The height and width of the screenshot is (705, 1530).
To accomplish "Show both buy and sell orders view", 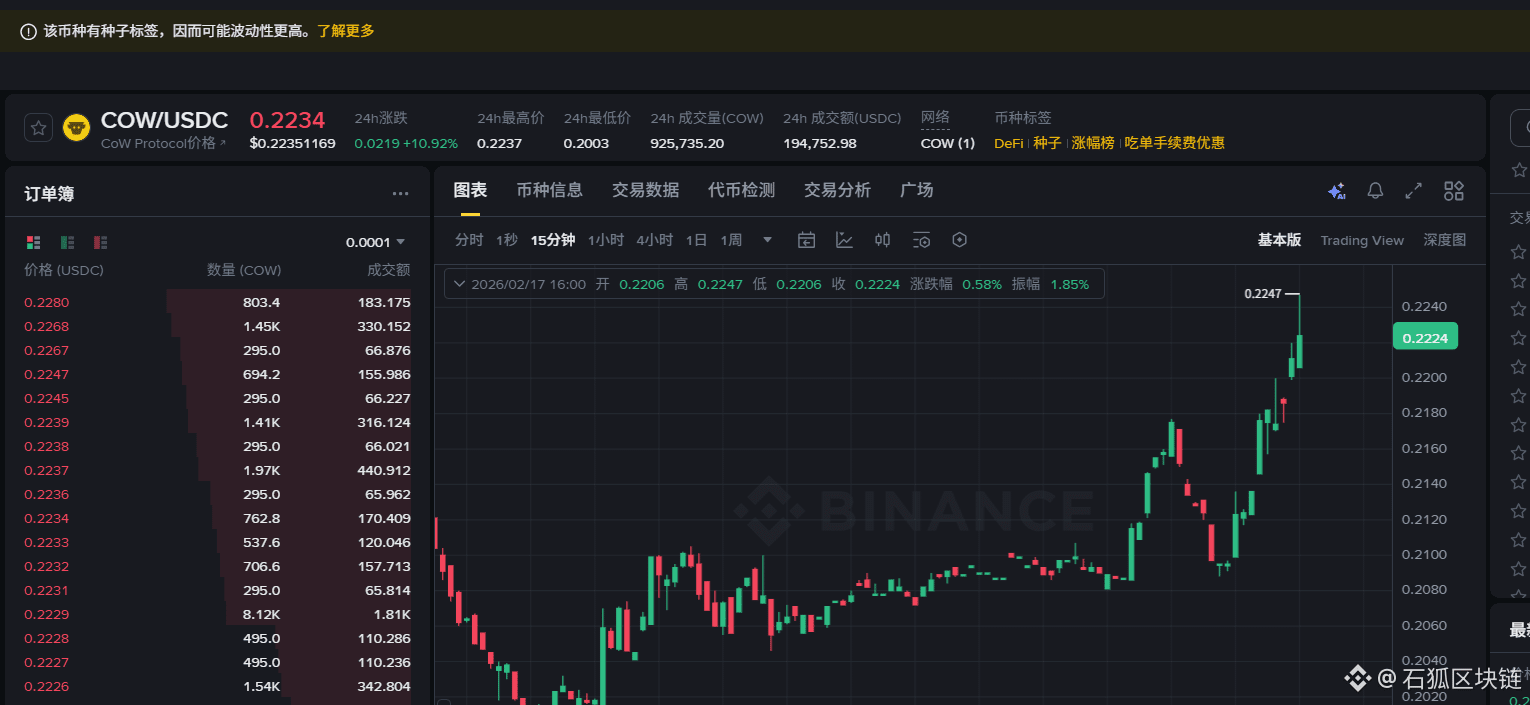I will click(x=34, y=242).
